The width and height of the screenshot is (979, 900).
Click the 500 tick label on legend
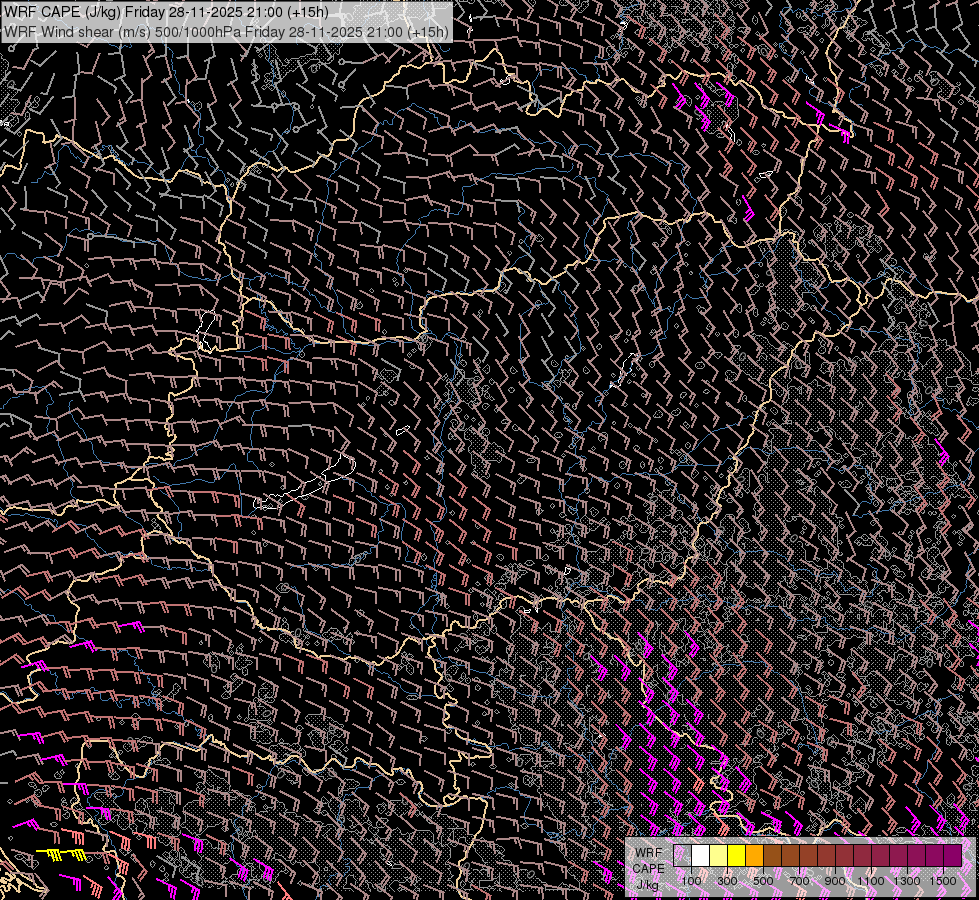pyautogui.click(x=763, y=881)
